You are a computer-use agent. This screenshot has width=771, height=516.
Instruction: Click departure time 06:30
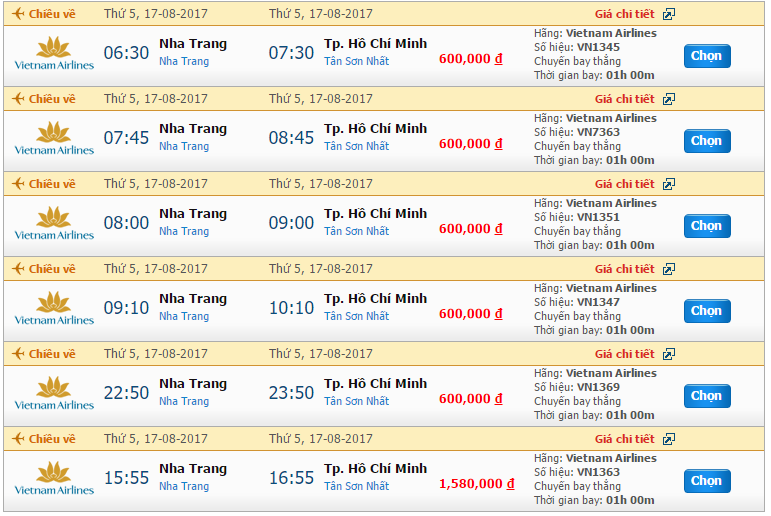126,53
